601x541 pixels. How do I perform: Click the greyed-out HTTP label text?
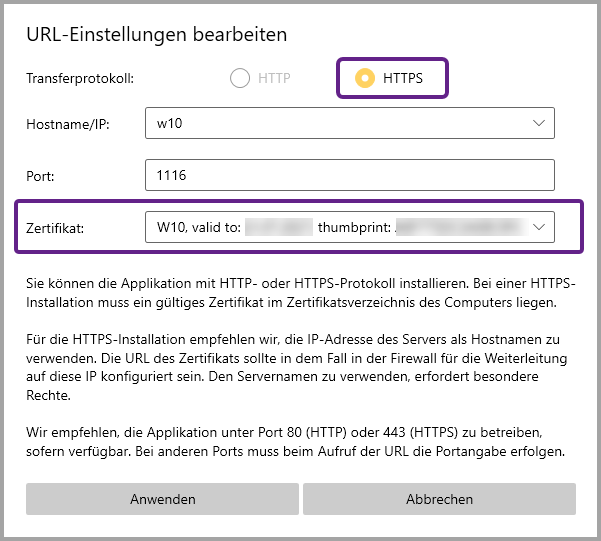coord(274,78)
